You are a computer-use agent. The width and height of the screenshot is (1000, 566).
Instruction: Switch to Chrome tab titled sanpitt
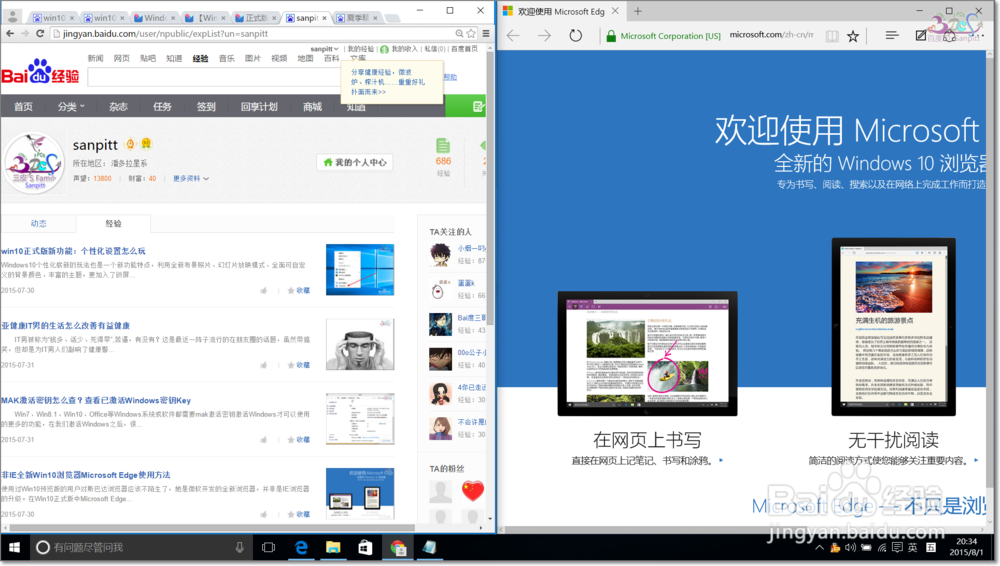(306, 18)
